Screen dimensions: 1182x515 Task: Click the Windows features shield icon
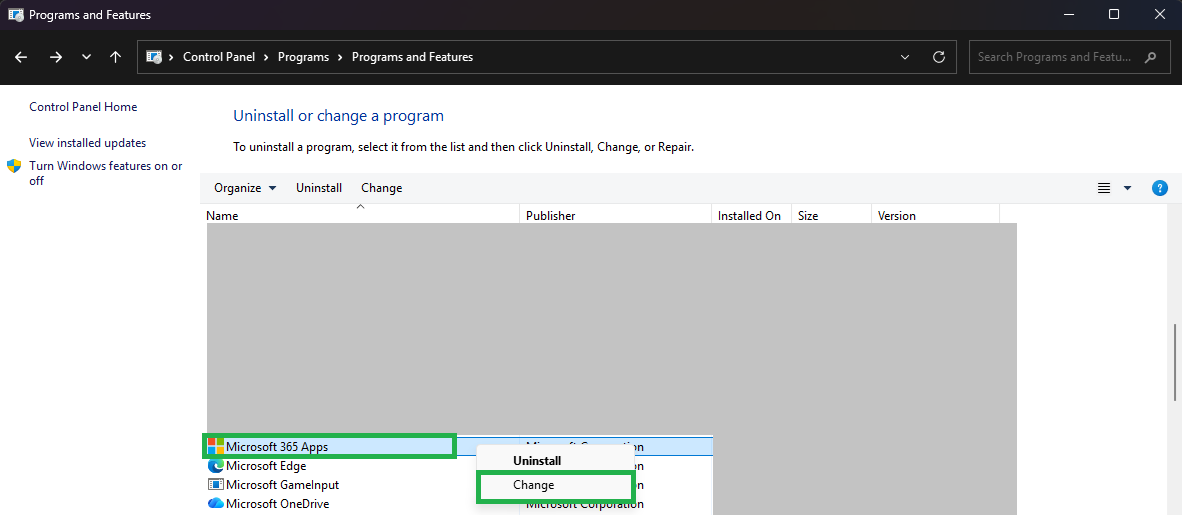(14, 166)
